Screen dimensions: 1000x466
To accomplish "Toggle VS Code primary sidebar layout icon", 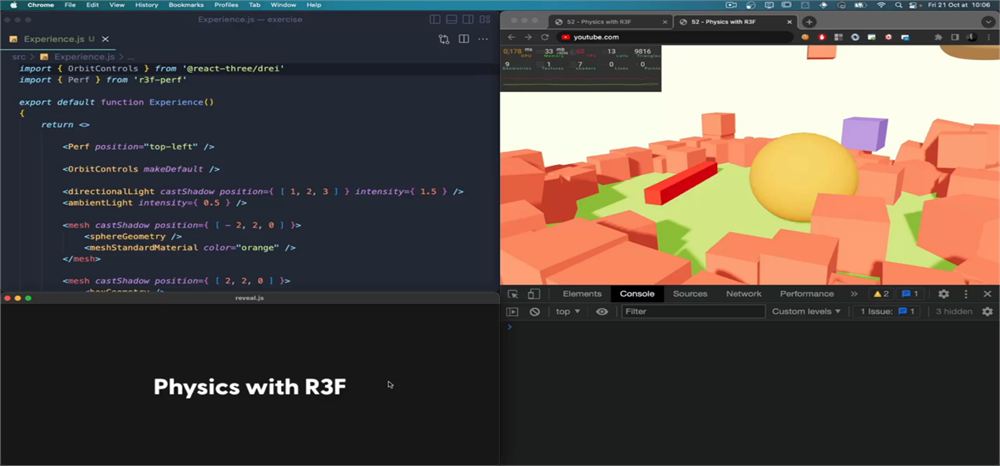I will coord(436,20).
